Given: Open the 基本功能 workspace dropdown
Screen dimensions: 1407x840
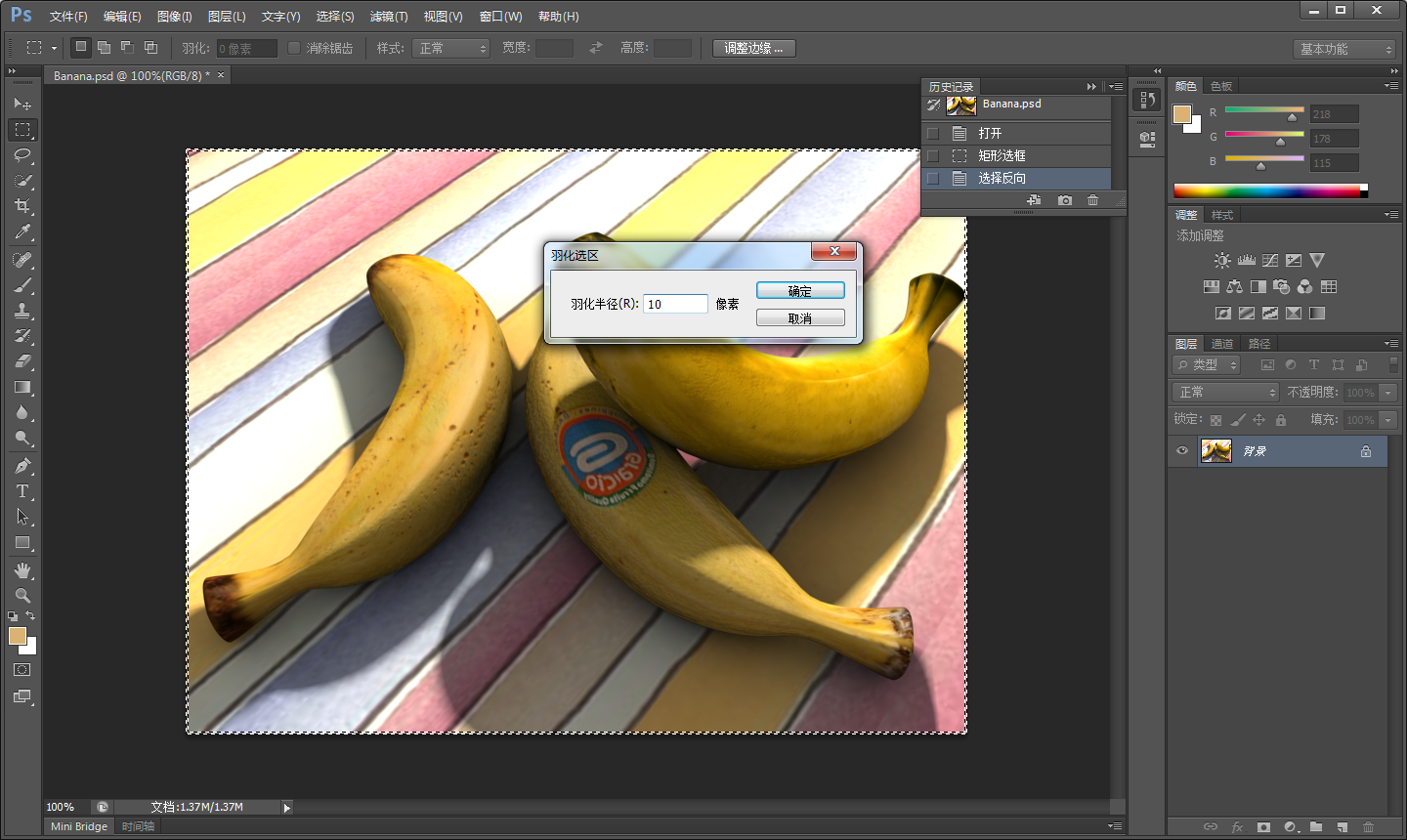Looking at the screenshot, I should click(1344, 49).
